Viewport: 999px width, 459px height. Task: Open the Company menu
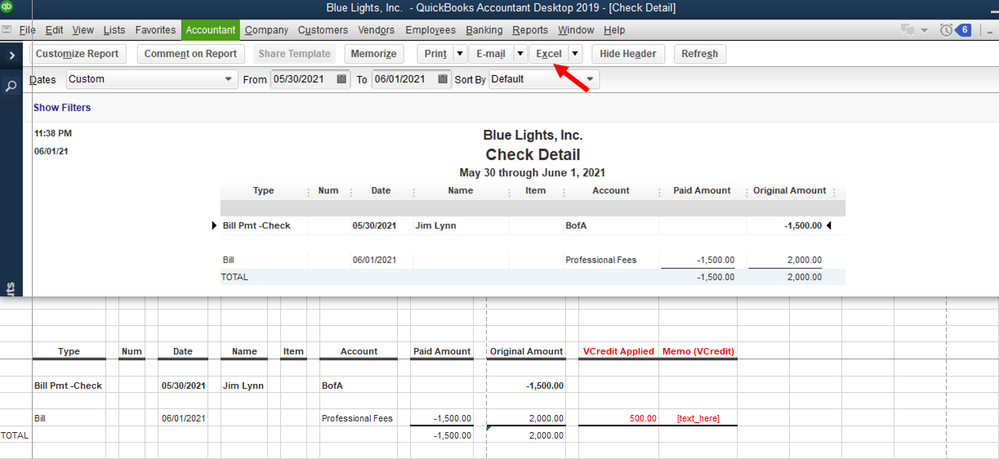click(266, 30)
